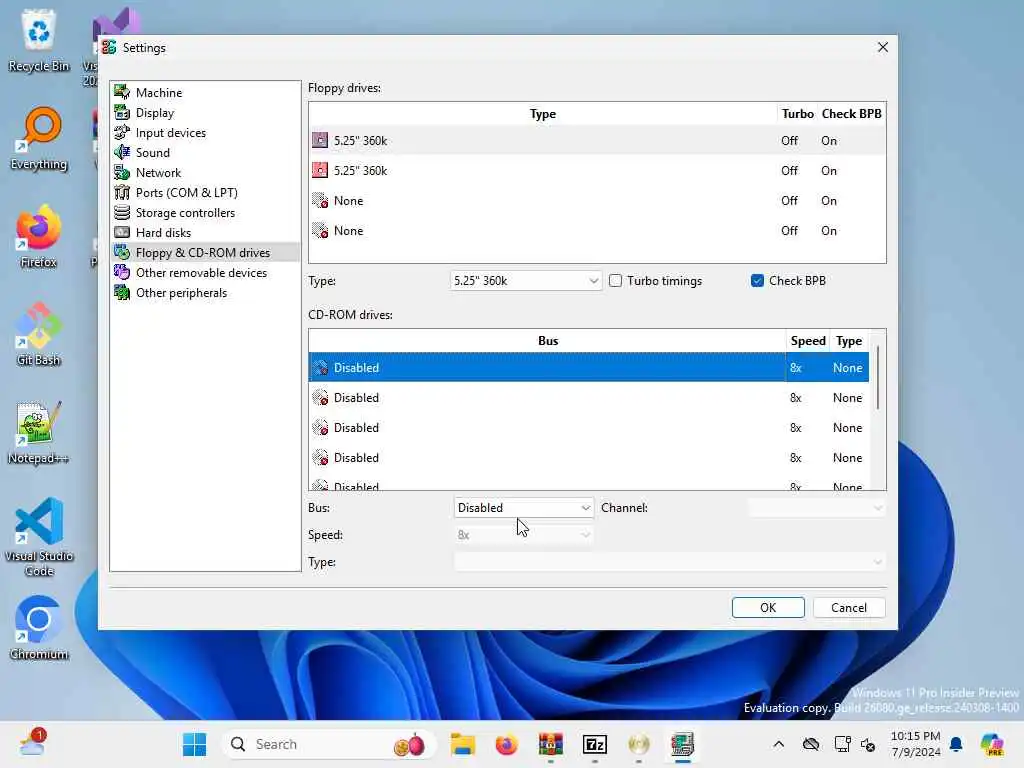Open the CD-ROM Channel dropdown

click(x=816, y=508)
